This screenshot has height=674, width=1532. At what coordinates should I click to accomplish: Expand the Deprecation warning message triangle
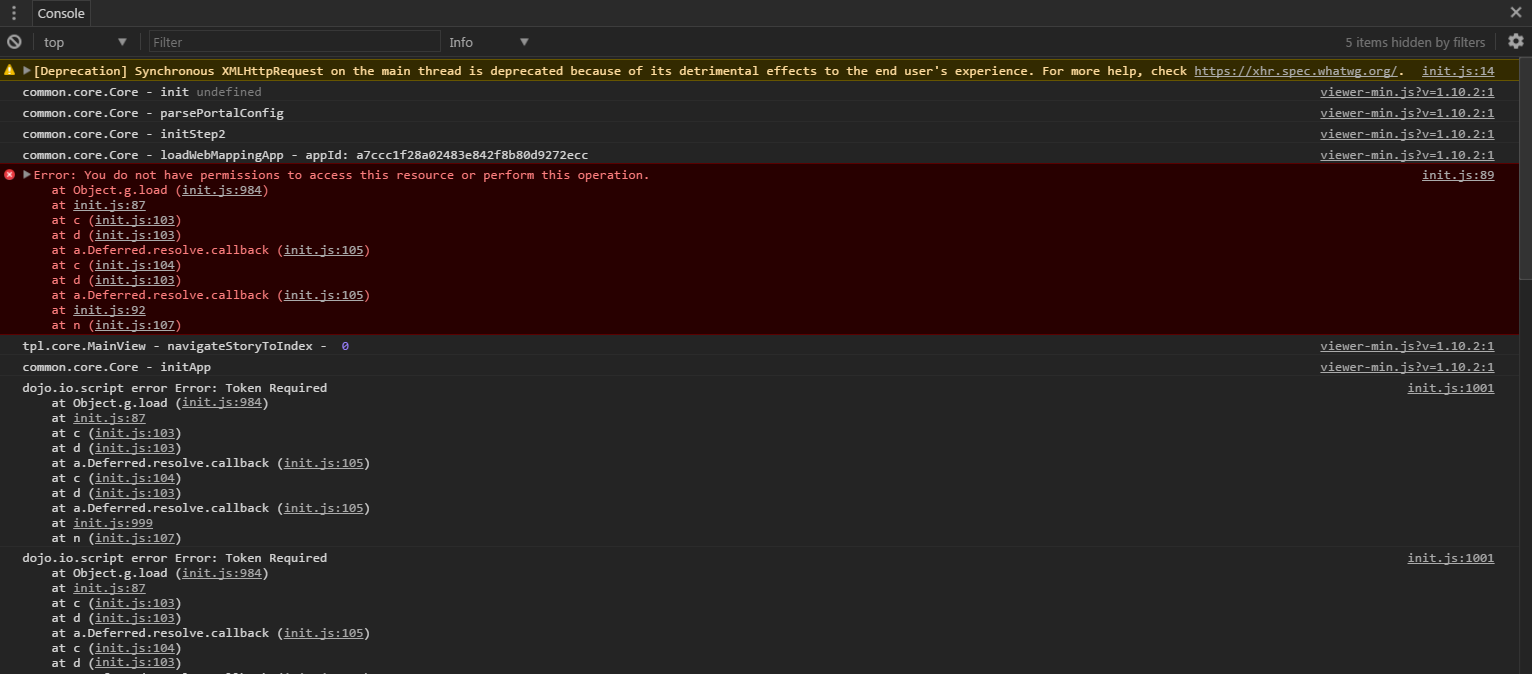[27, 71]
